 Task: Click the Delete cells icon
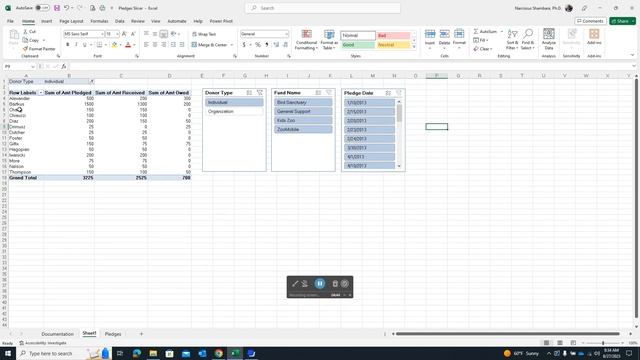(x=444, y=34)
